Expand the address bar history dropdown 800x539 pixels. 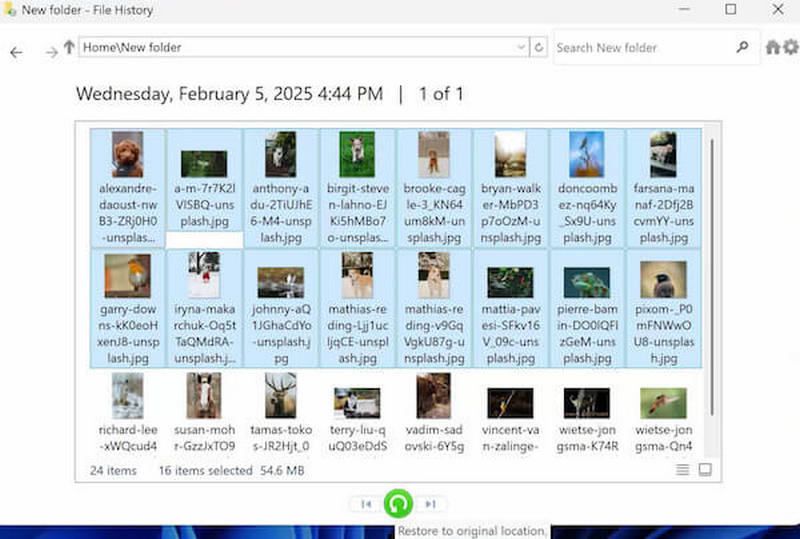click(521, 47)
